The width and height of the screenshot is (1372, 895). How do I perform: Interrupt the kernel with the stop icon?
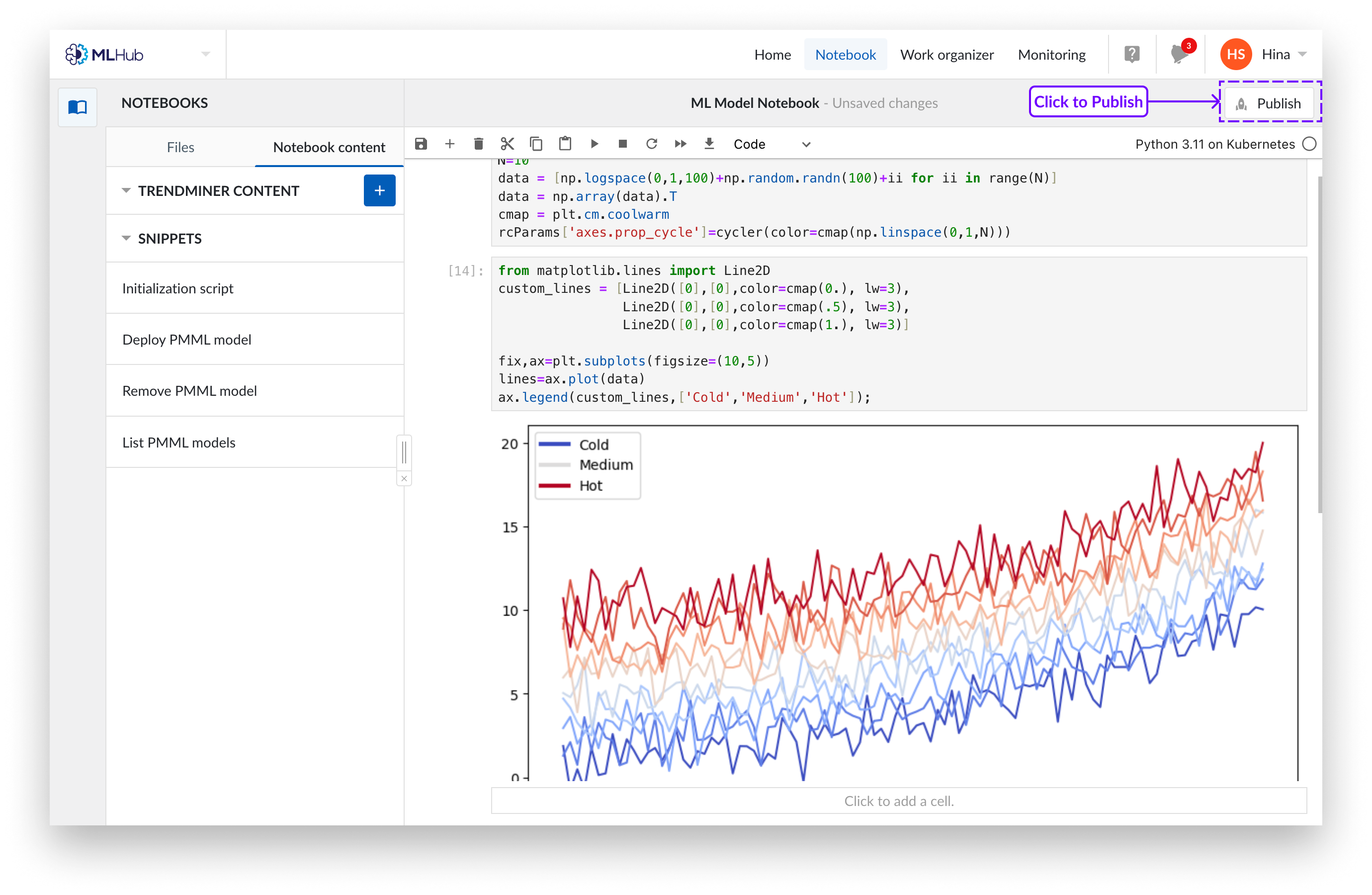pos(622,144)
